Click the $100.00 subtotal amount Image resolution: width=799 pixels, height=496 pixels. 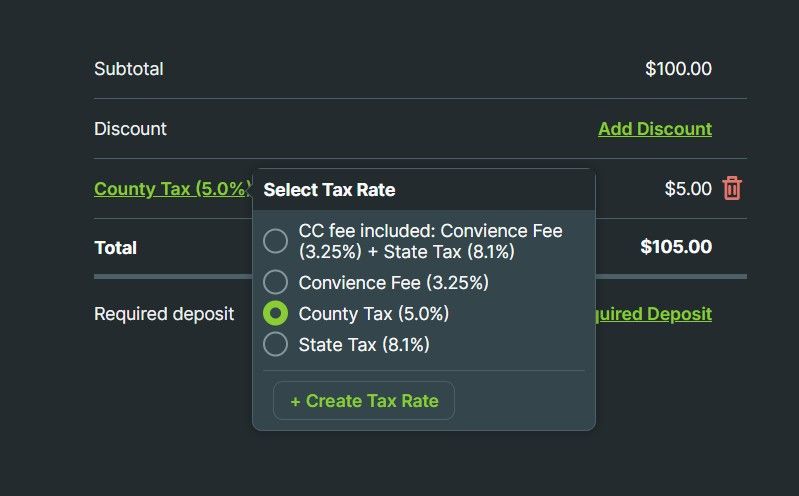tap(678, 69)
